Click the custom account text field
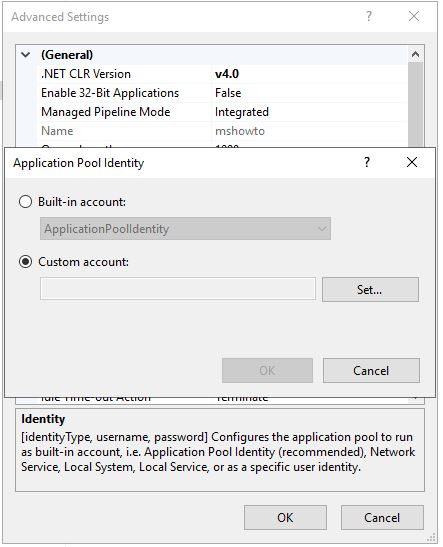The width and height of the screenshot is (443, 547). click(x=178, y=289)
